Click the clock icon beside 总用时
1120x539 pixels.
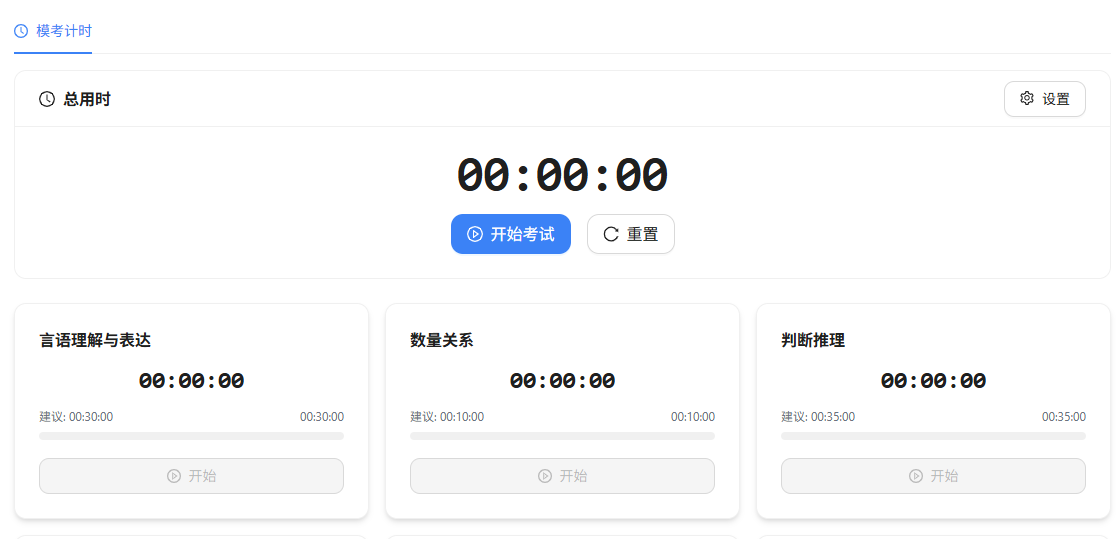click(x=47, y=99)
